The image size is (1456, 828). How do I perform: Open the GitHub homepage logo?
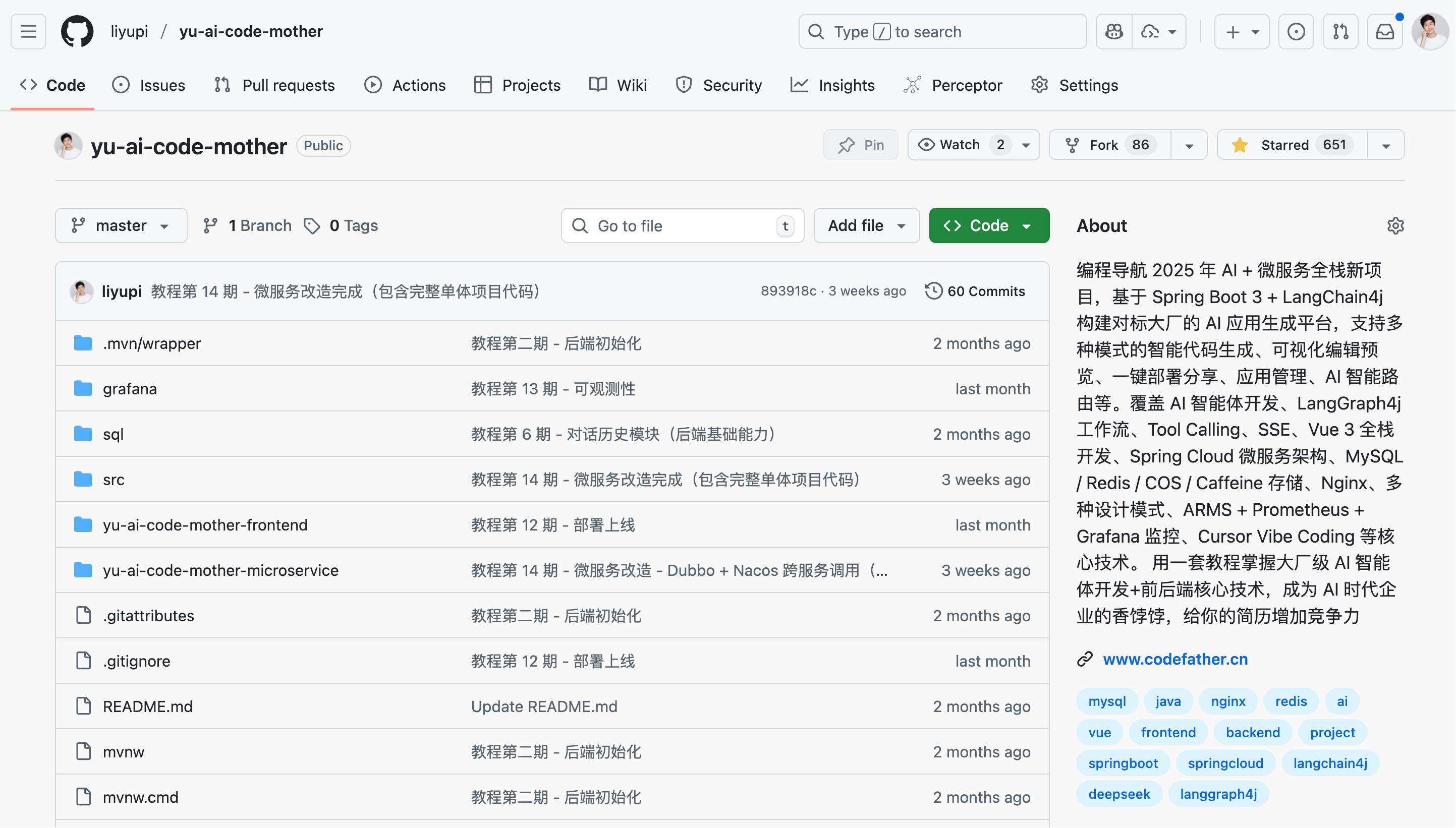(x=77, y=31)
